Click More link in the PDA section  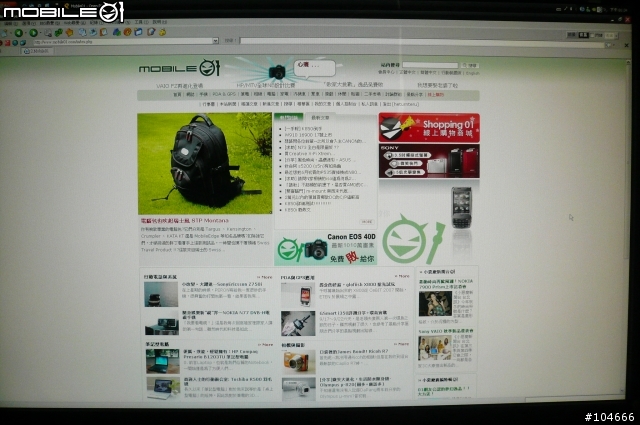tap(402, 276)
